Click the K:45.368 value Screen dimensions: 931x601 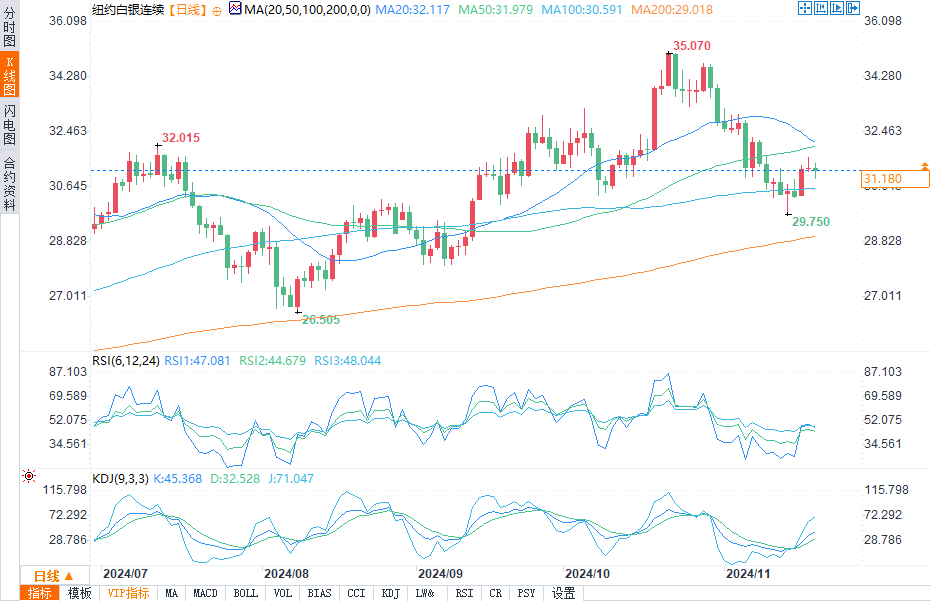[x=178, y=479]
